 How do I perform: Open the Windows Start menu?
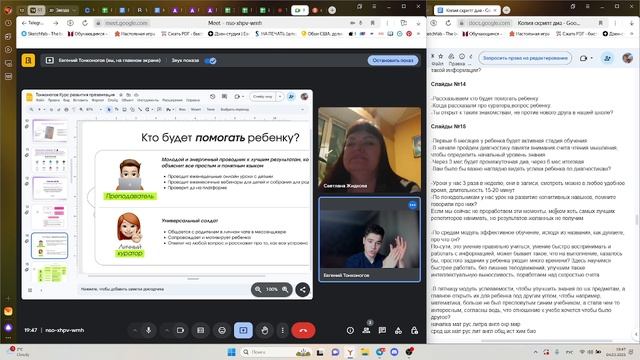[231, 352]
